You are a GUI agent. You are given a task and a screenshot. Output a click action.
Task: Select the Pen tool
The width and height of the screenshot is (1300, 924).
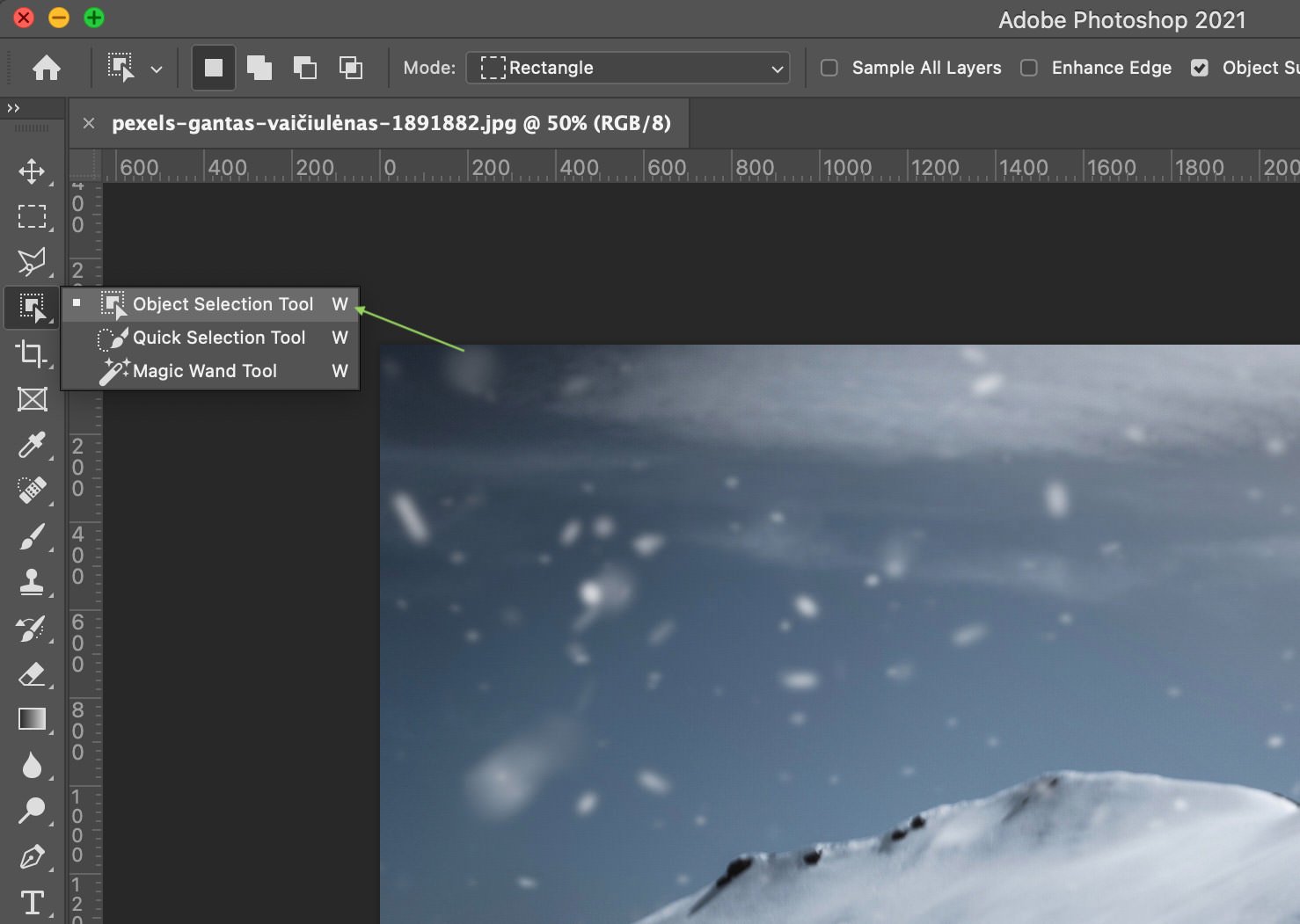[33, 856]
